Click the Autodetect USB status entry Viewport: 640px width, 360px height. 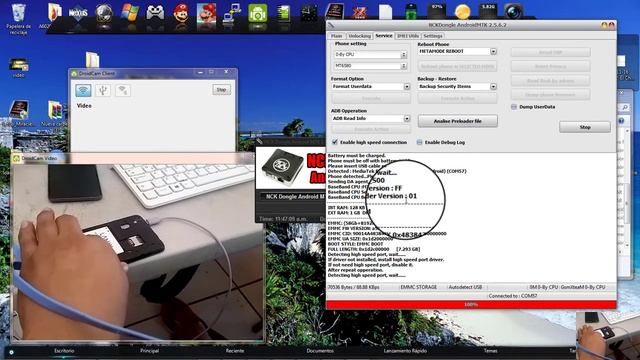tap(465, 287)
